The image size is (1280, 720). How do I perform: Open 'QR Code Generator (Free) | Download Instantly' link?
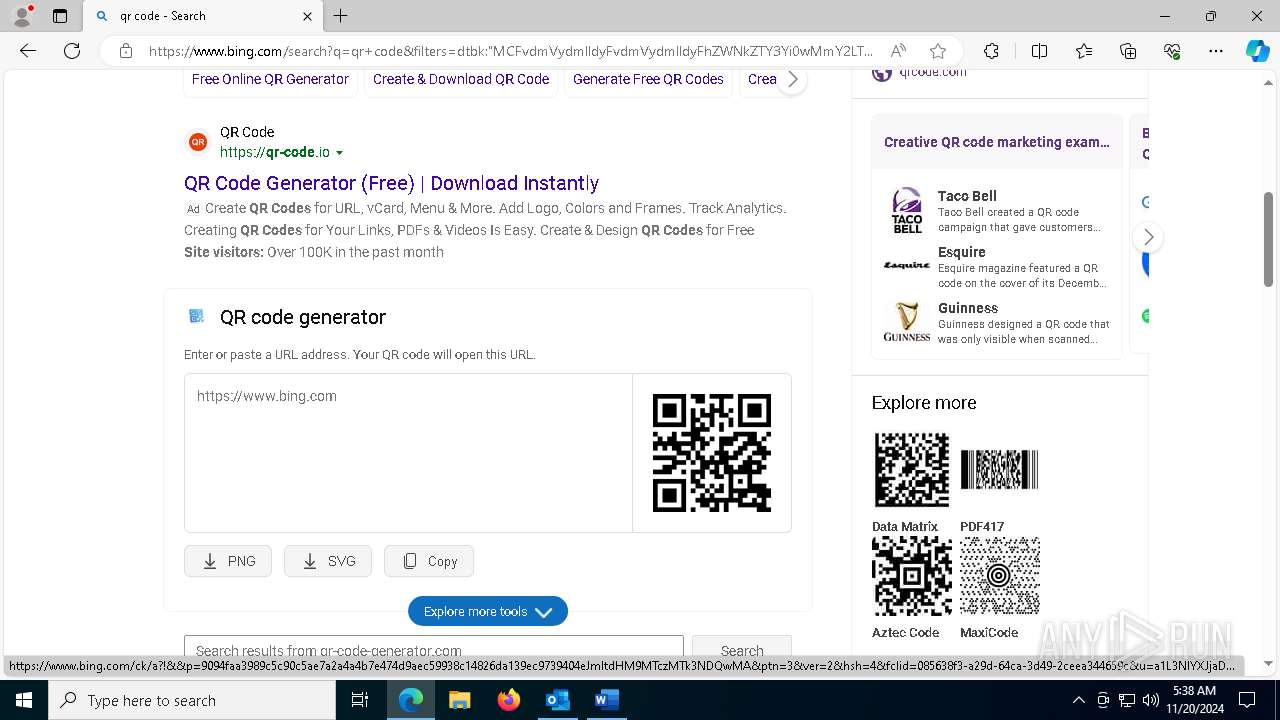(391, 183)
